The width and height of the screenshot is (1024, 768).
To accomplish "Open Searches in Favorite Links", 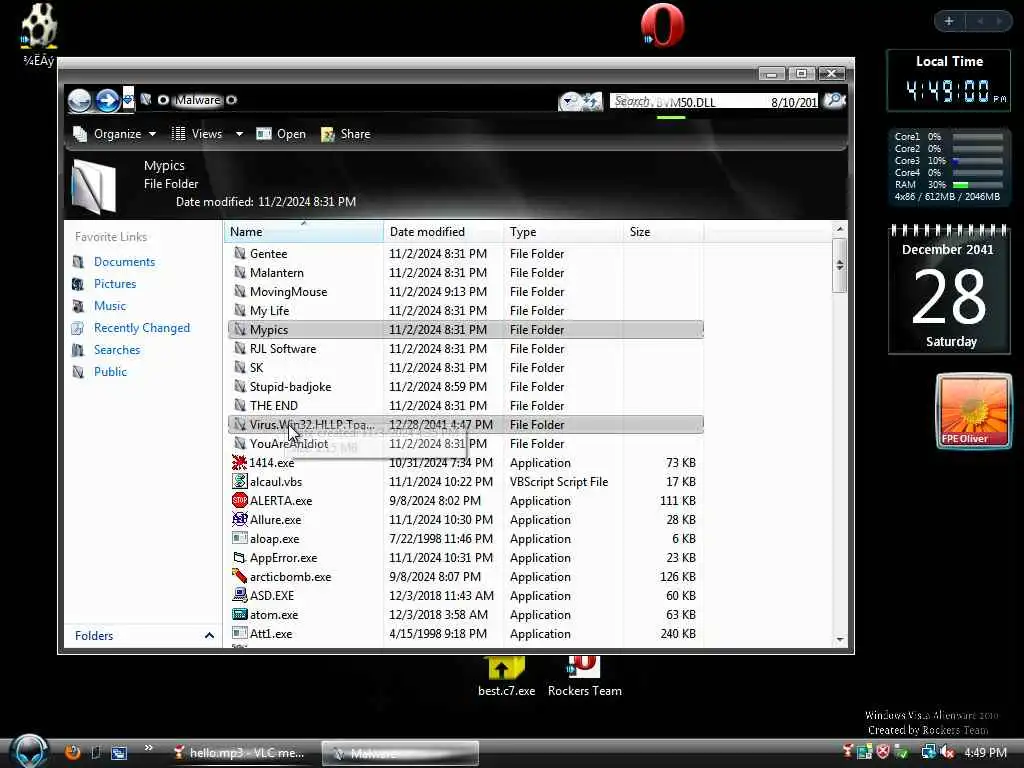I will tap(117, 350).
